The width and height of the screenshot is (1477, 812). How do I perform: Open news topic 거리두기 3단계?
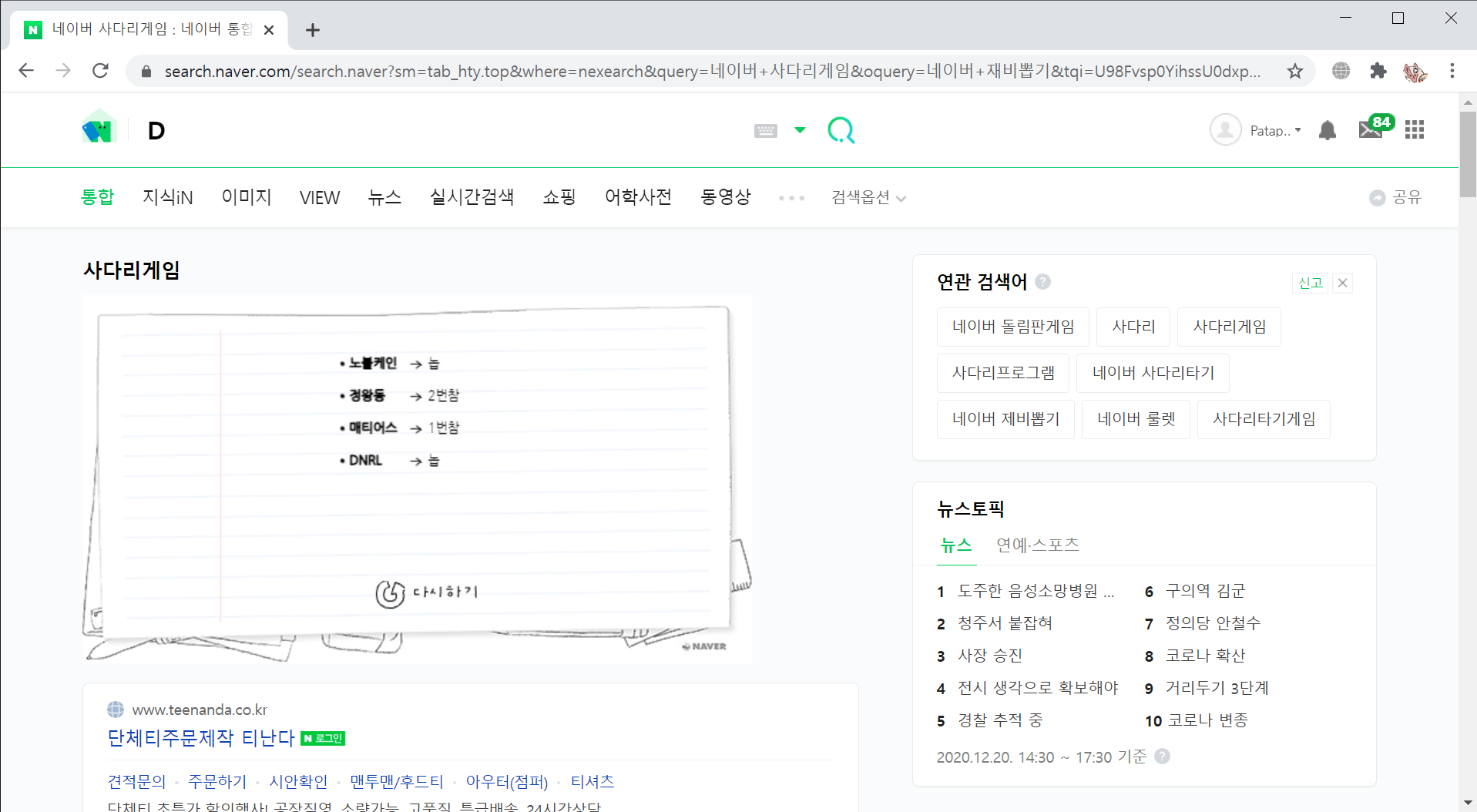tap(1217, 688)
